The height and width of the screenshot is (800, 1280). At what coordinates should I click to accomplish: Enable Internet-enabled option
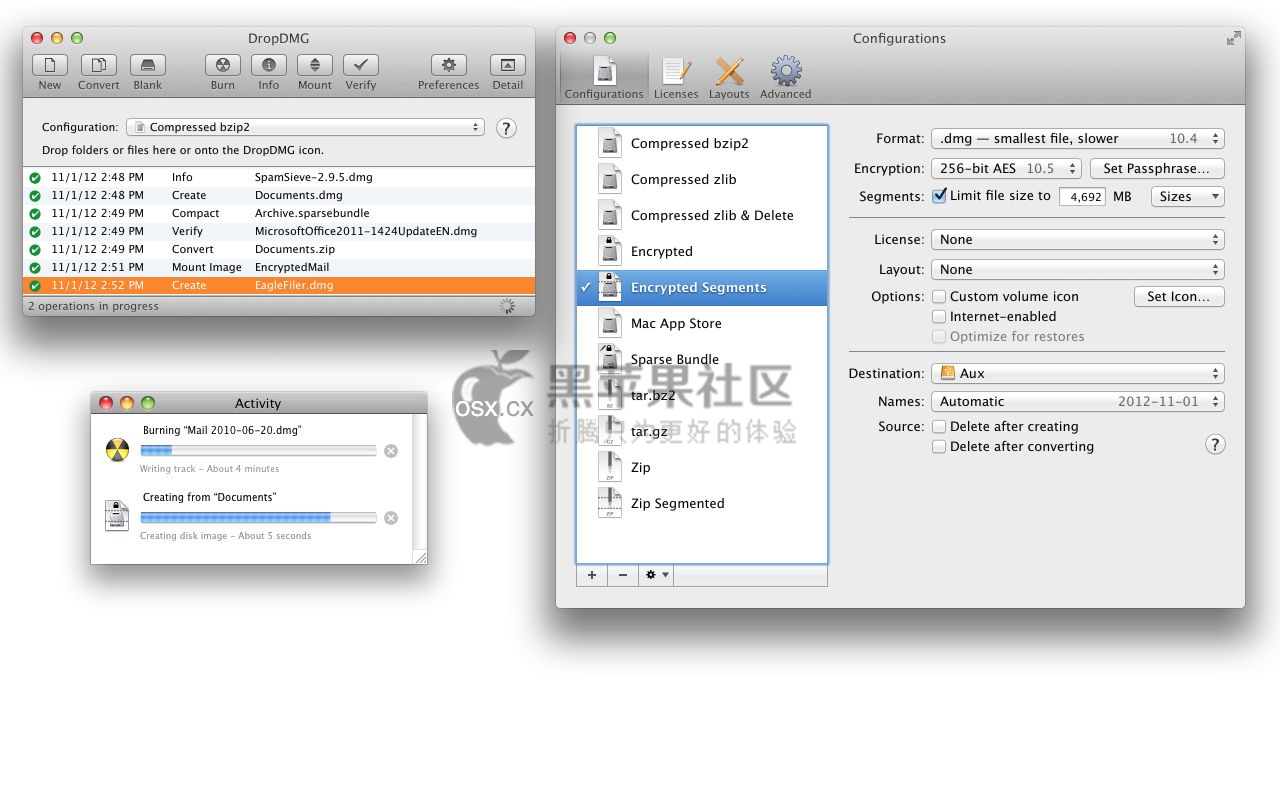pyautogui.click(x=939, y=317)
